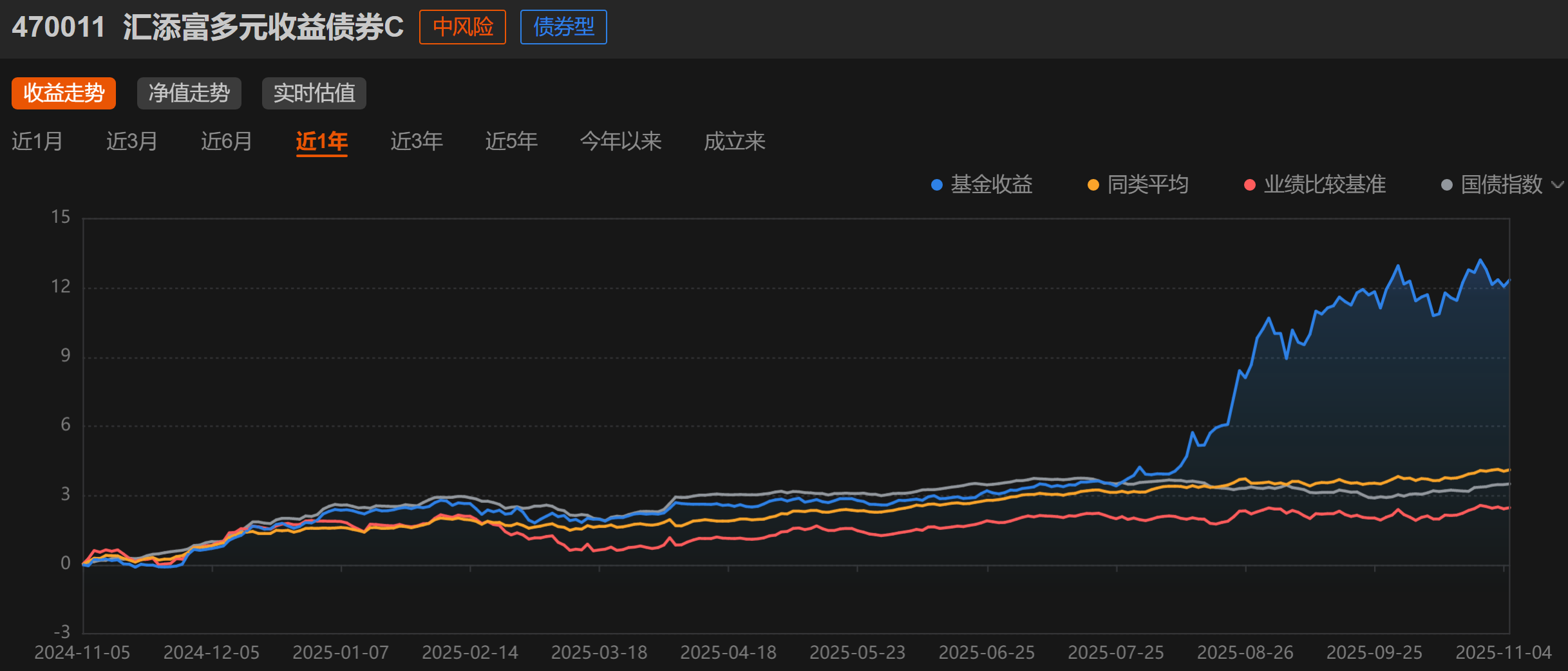Select the 成立来 range

pyautogui.click(x=735, y=141)
